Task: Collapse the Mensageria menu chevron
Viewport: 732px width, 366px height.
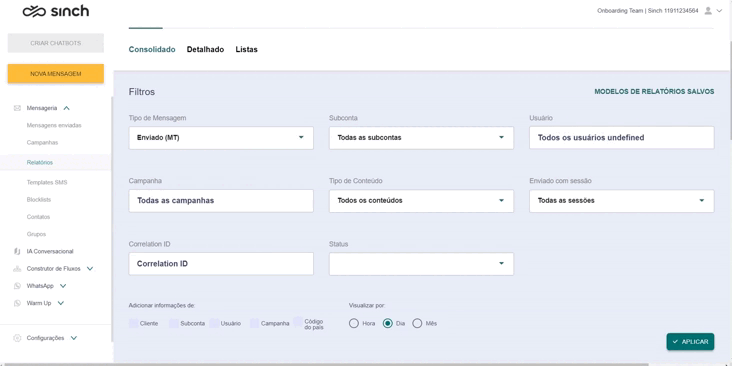Action: pyautogui.click(x=66, y=108)
